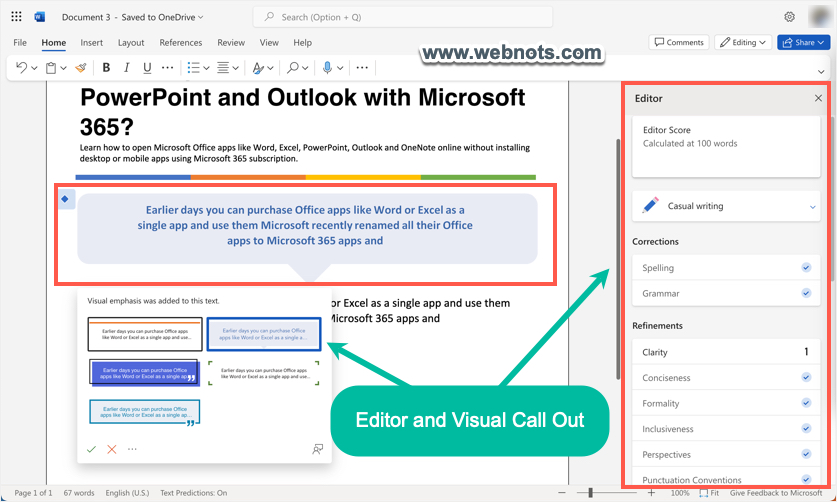The image size is (837, 502).
Task: Open the Editing mode dropdown
Action: (741, 43)
